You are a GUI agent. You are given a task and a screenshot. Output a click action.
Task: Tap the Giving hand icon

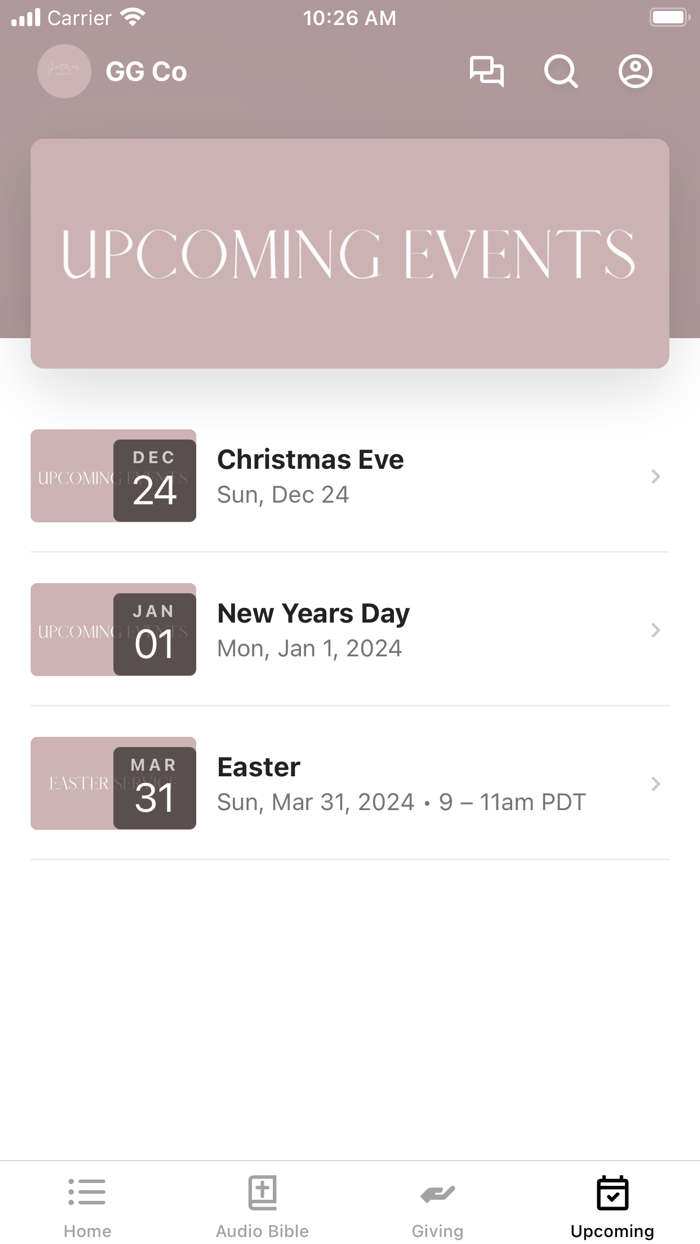coord(437,1192)
